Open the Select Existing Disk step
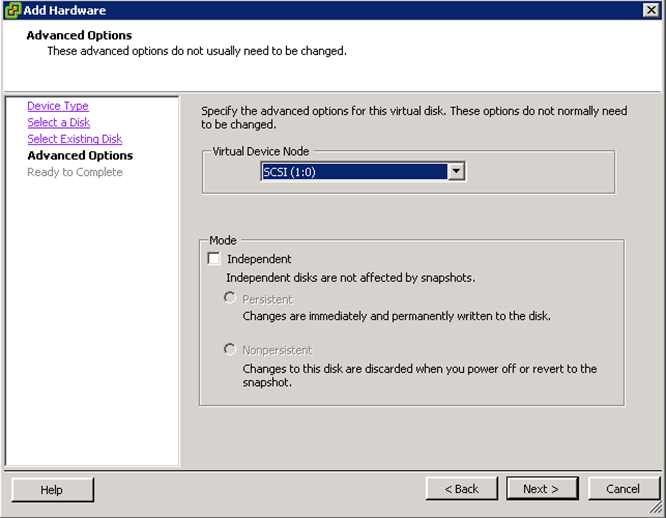This screenshot has width=666, height=518. (75, 139)
